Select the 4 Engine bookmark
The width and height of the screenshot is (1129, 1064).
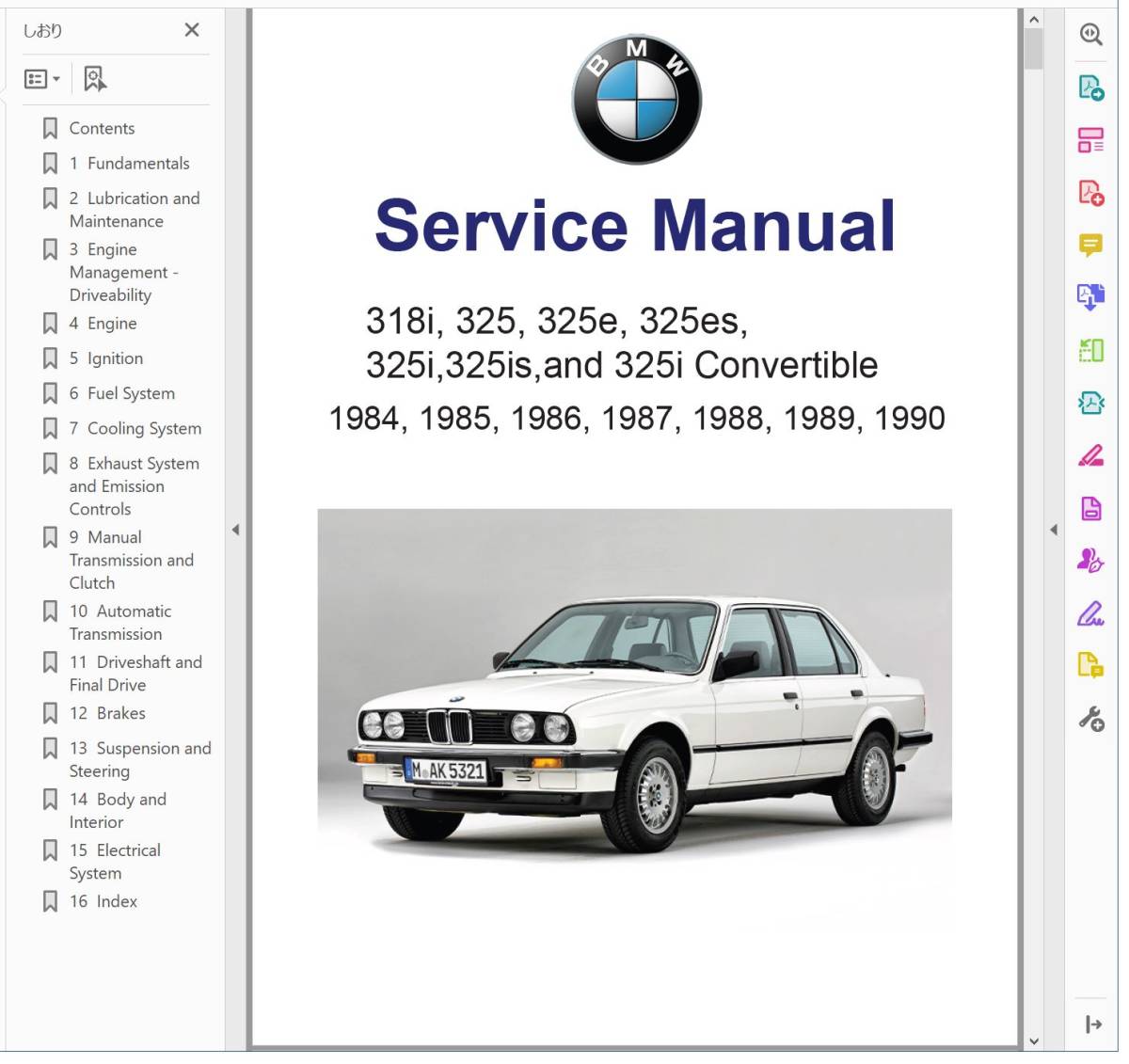point(103,324)
